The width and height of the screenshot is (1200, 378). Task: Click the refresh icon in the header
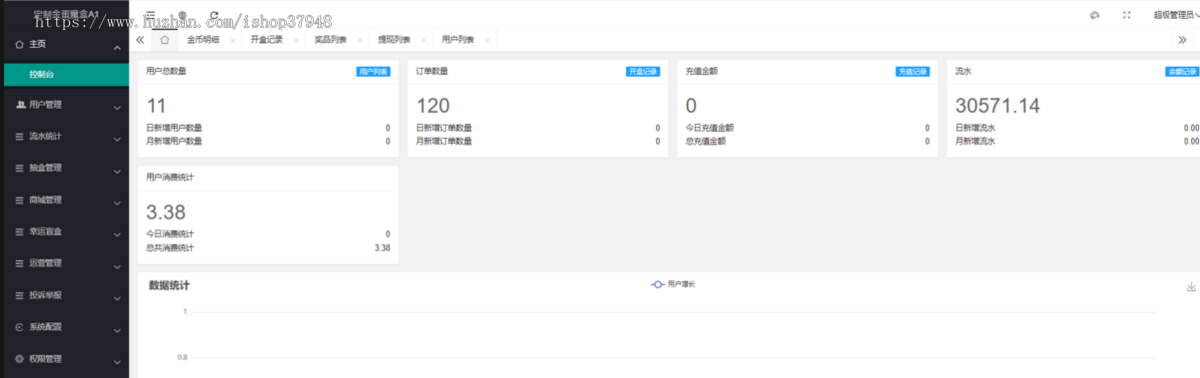(x=213, y=15)
